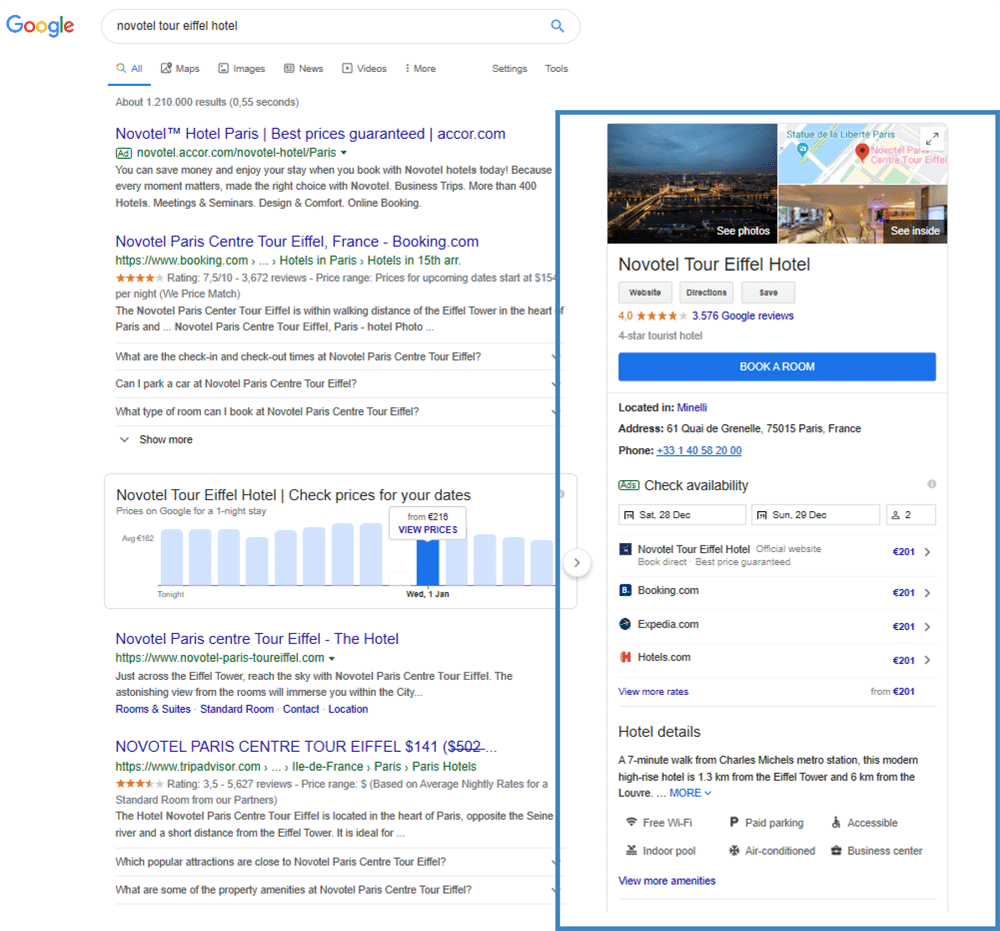Click the blue search magnifier icon
Image resolution: width=1000 pixels, height=931 pixels.
pyautogui.click(x=557, y=26)
